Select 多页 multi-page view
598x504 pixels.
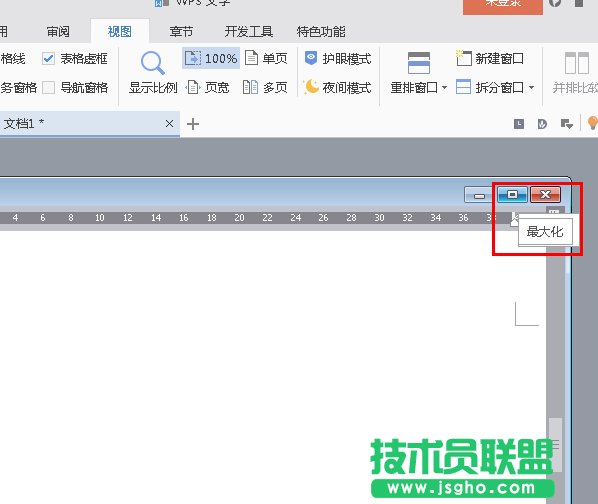coord(265,87)
